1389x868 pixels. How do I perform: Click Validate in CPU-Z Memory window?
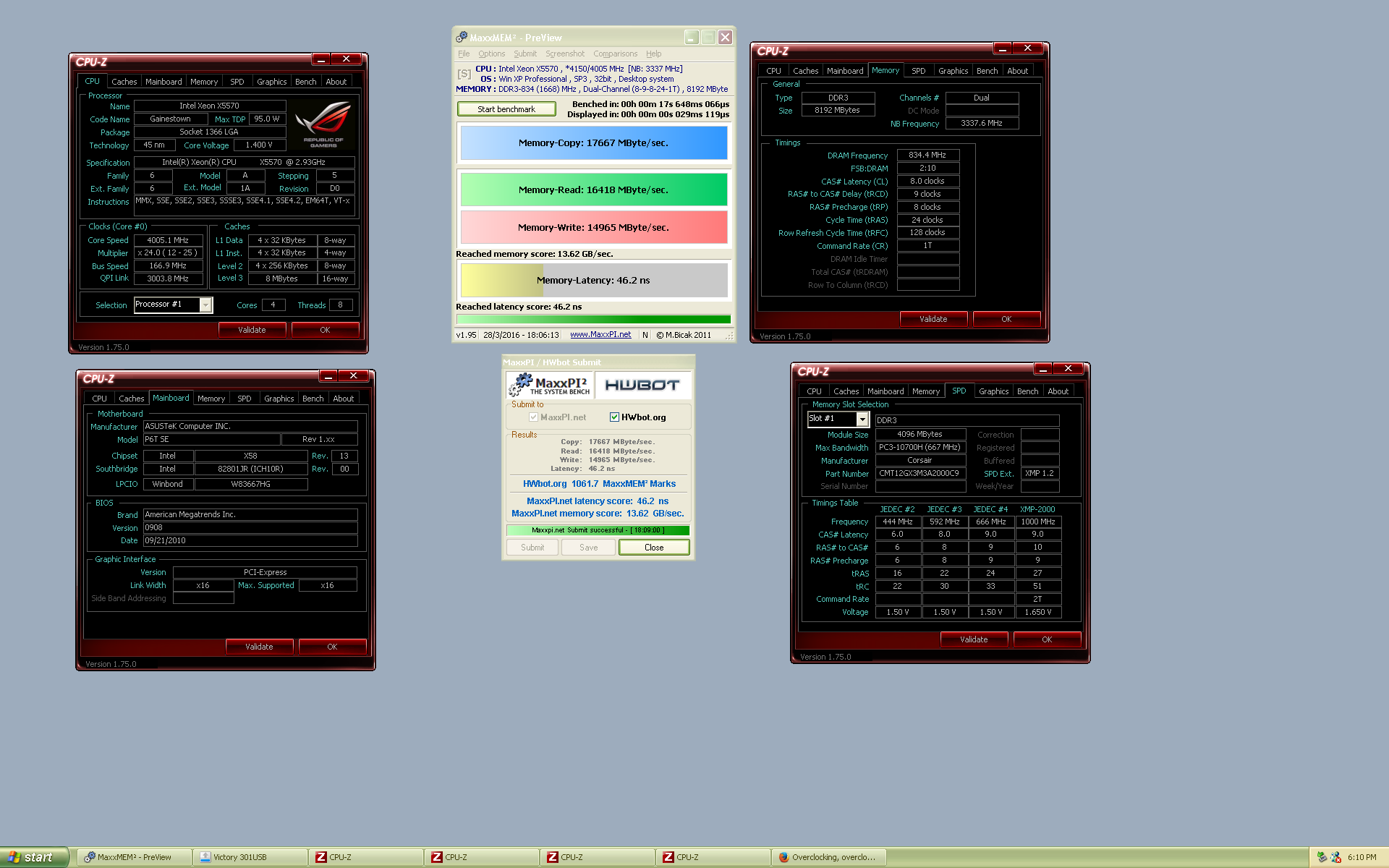[x=933, y=319]
